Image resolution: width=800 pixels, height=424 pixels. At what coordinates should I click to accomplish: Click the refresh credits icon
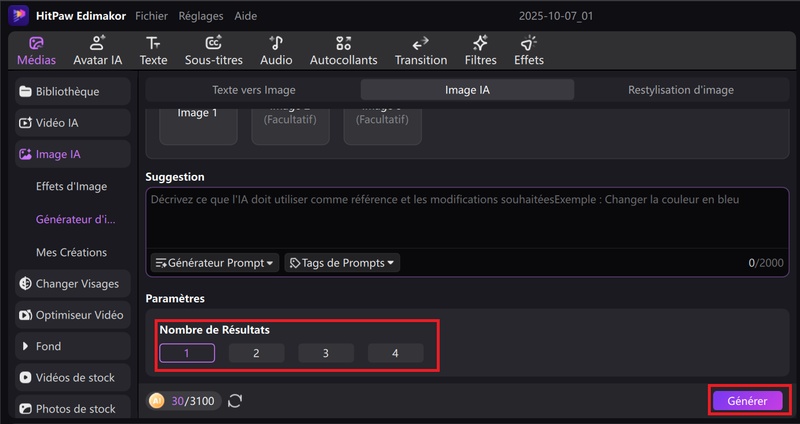pos(235,401)
